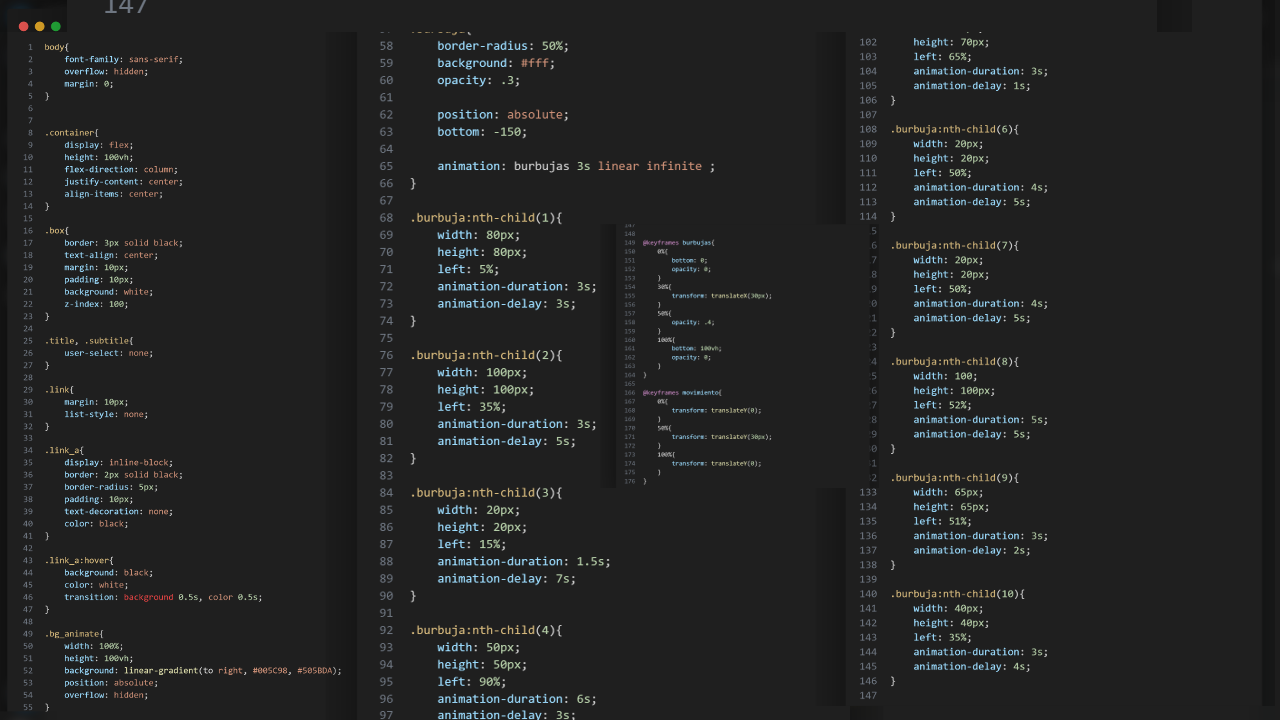1280x720 pixels.
Task: Click the '@keyframes burbujas{' line
Action: (x=679, y=242)
